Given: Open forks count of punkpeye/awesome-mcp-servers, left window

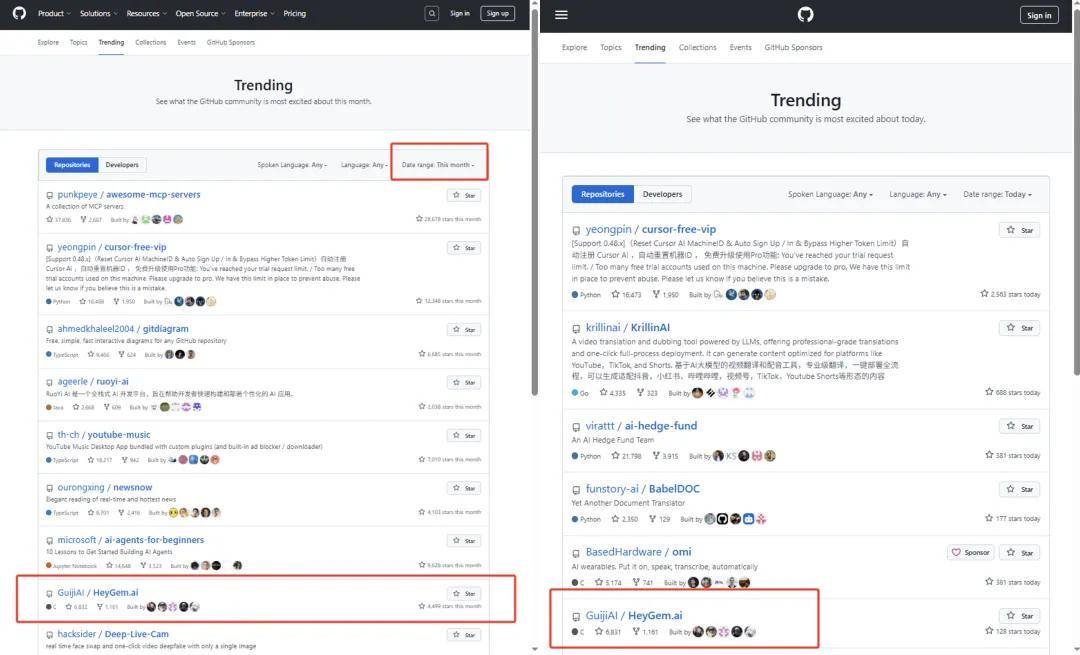Looking at the screenshot, I should [x=91, y=220].
